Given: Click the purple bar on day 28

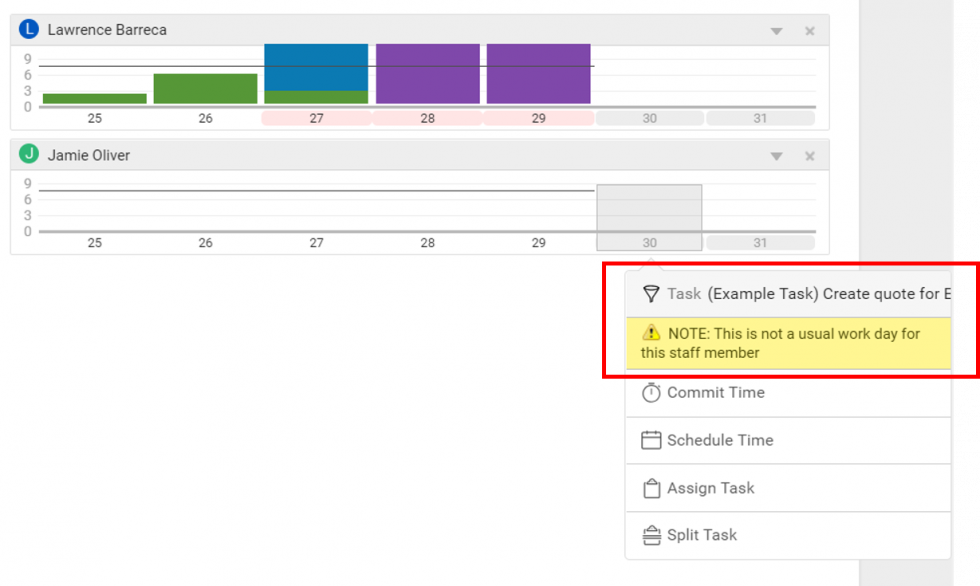Looking at the screenshot, I should 427,74.
